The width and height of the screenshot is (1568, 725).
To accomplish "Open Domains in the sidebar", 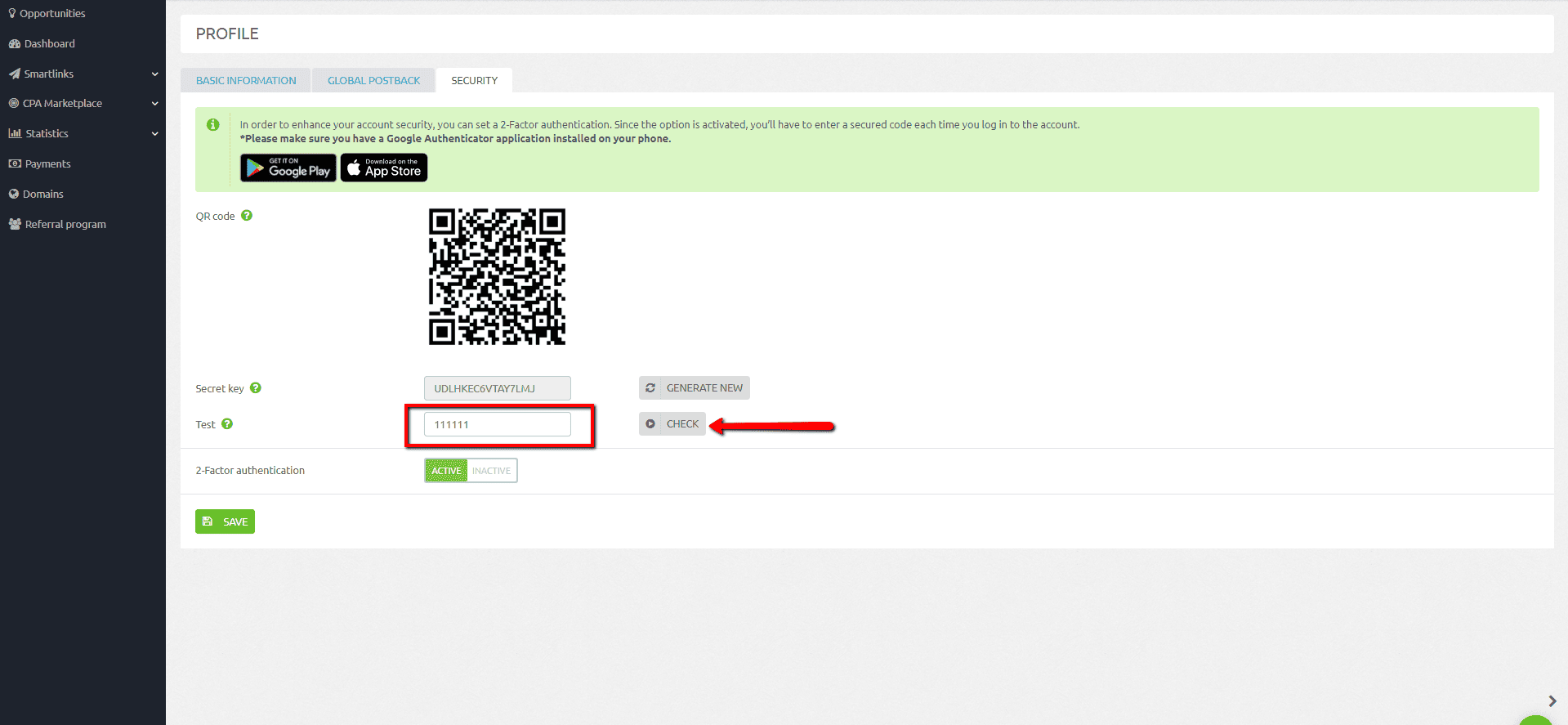I will pos(42,195).
